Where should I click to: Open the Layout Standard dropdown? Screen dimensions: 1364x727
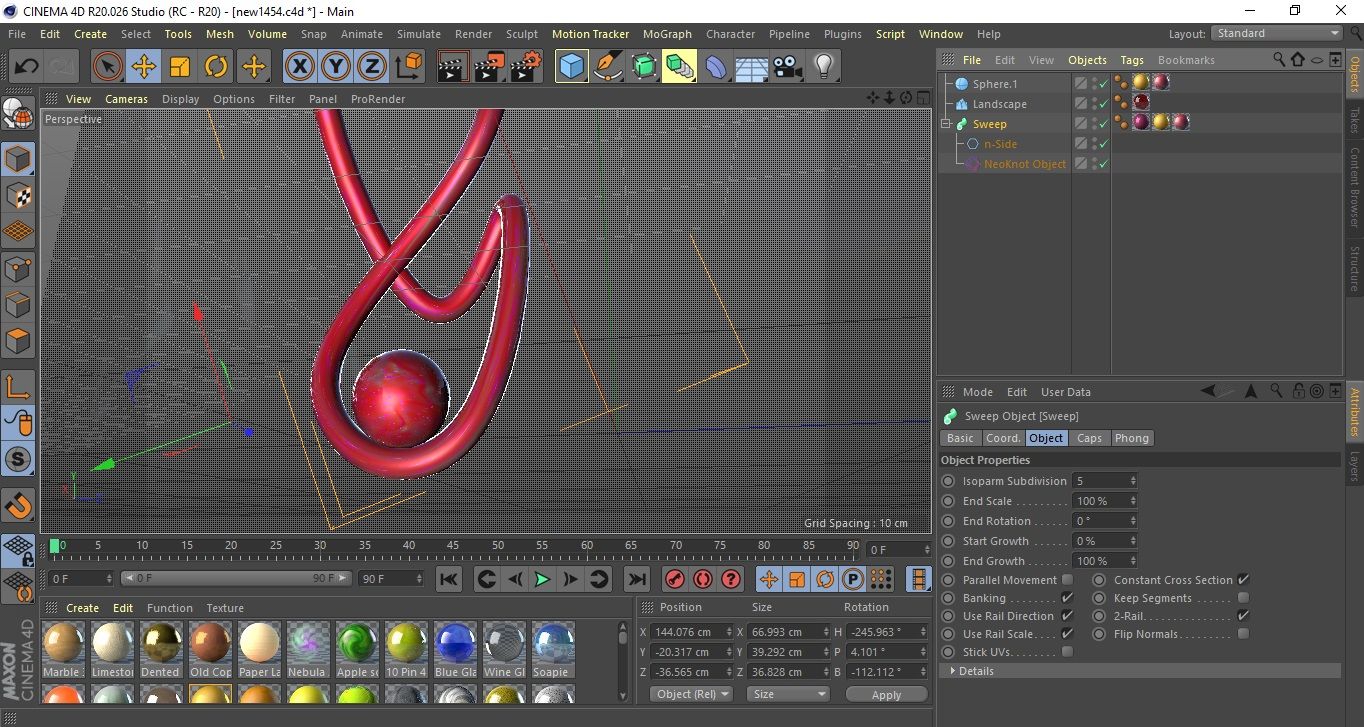[x=1277, y=33]
